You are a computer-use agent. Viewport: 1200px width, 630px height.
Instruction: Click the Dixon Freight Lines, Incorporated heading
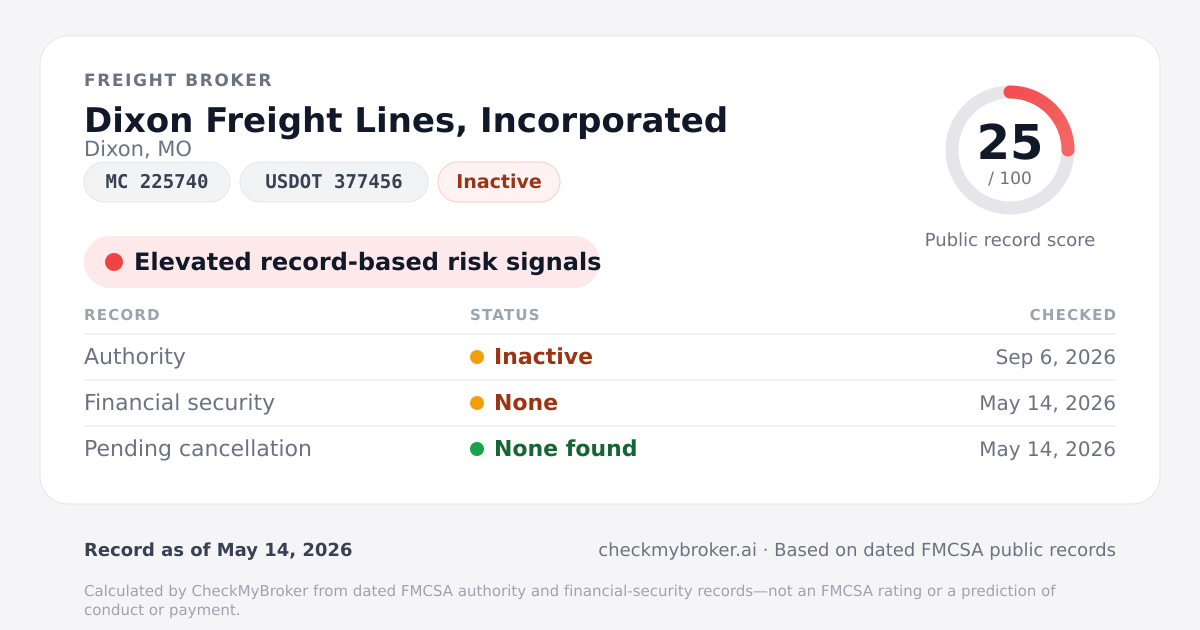406,120
